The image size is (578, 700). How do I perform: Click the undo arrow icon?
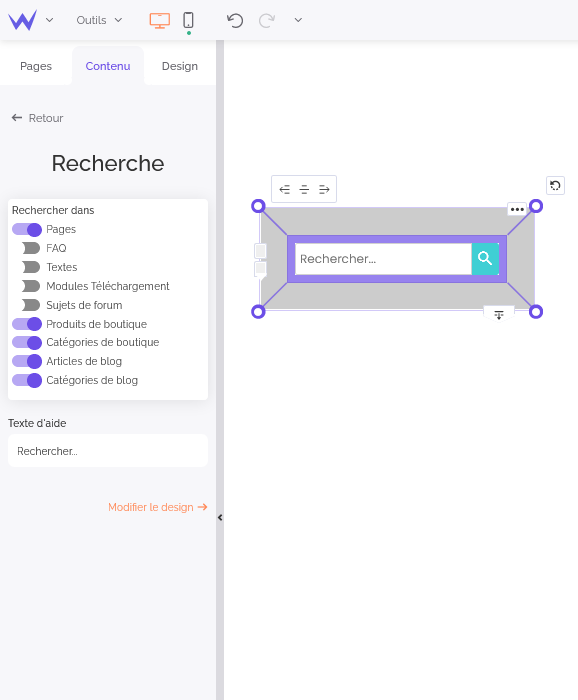tap(235, 21)
